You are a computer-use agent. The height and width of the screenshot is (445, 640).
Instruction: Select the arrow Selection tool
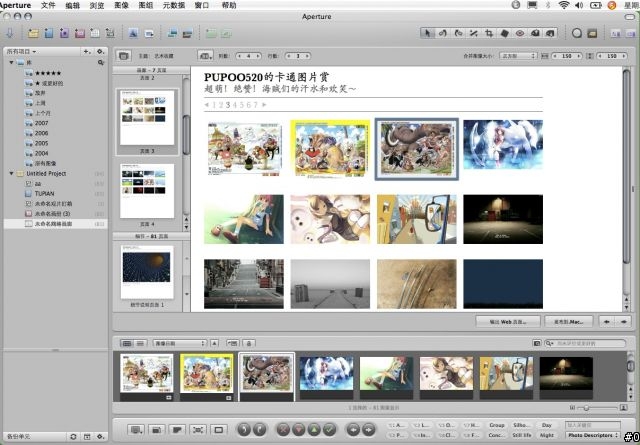click(x=427, y=33)
